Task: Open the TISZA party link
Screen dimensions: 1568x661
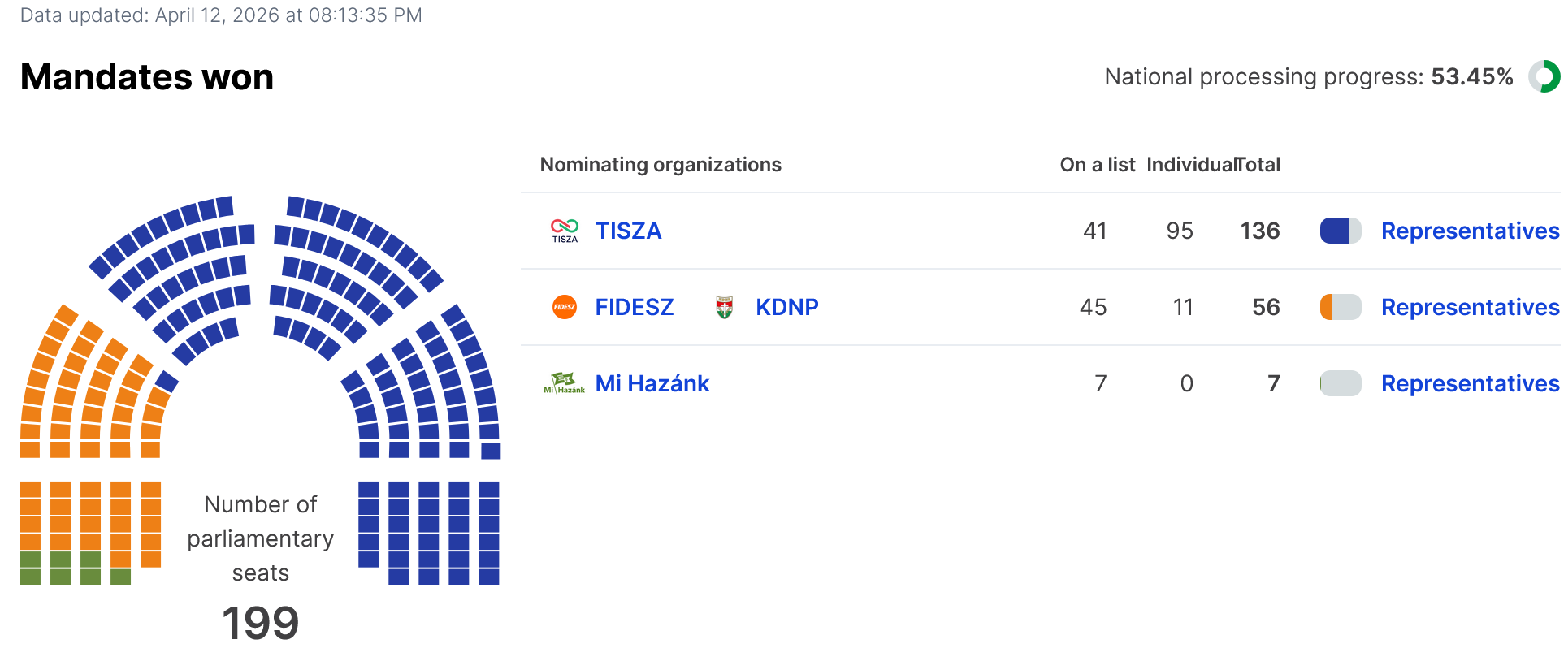Action: pyautogui.click(x=628, y=231)
